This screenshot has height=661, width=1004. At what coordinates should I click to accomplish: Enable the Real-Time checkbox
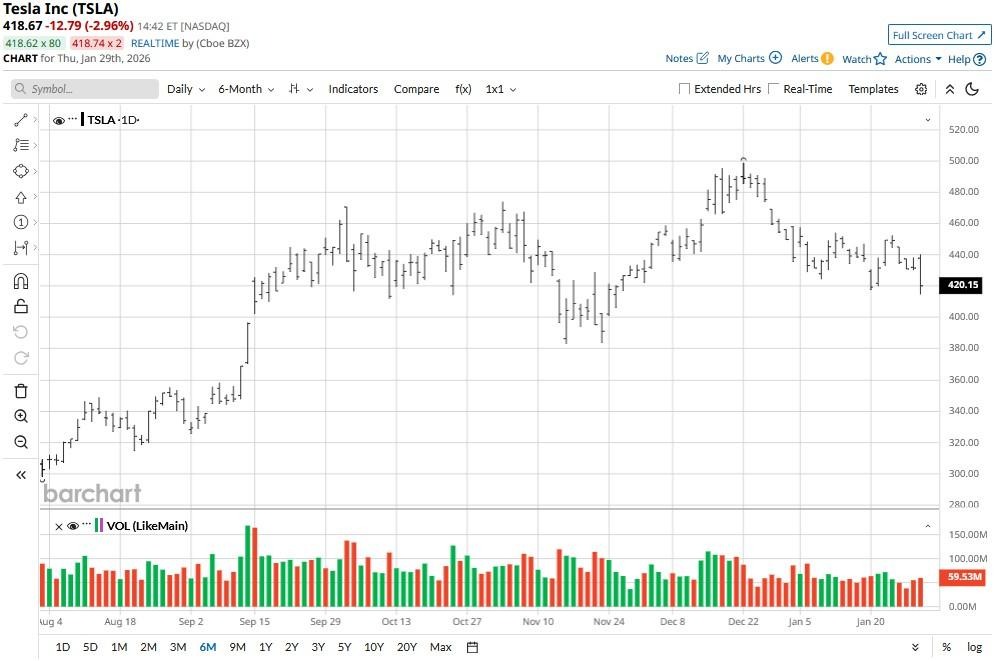click(773, 89)
